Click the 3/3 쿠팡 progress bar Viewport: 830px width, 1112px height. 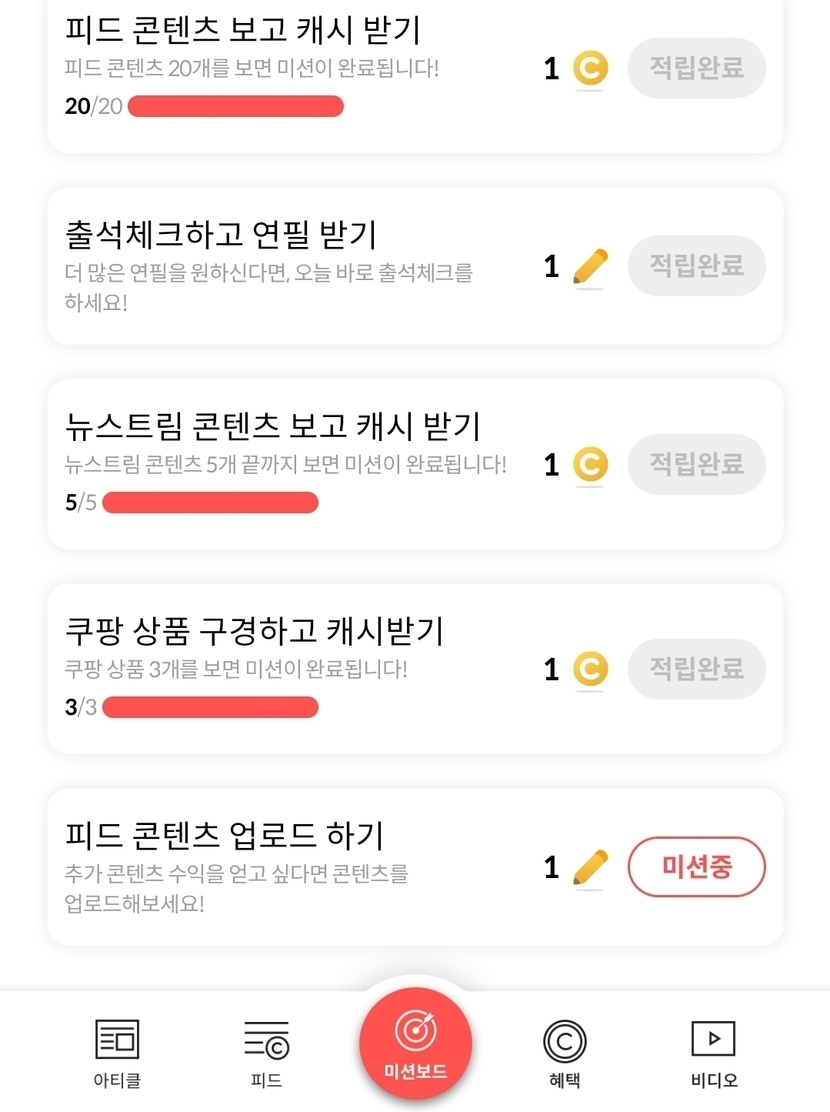(210, 707)
